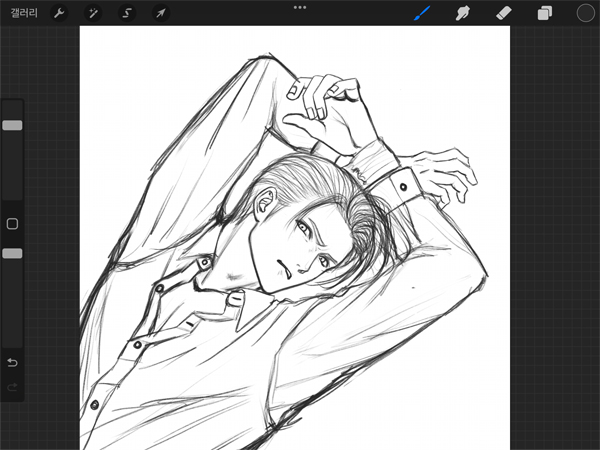Select the Smudge tool
Viewport: 600px width, 450px height.
coord(462,13)
